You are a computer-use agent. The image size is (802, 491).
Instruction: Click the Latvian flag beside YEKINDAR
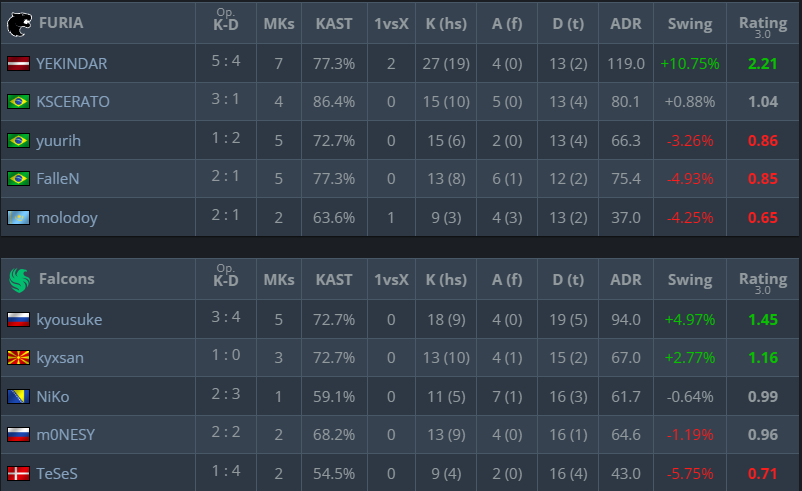(x=17, y=63)
